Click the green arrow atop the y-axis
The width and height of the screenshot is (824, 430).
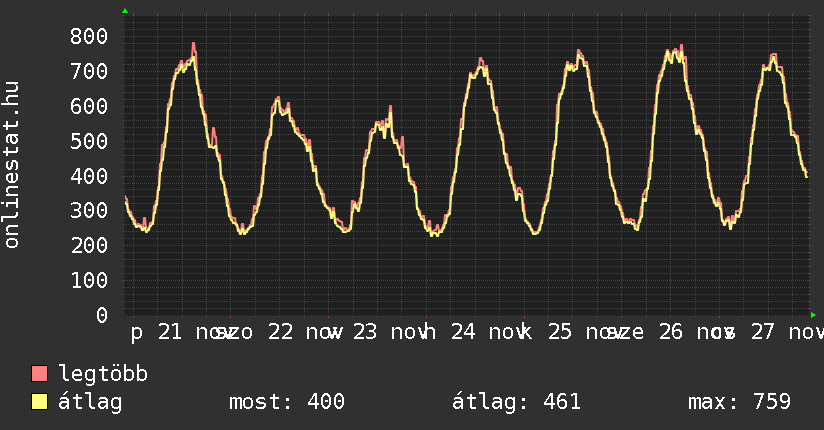click(125, 11)
